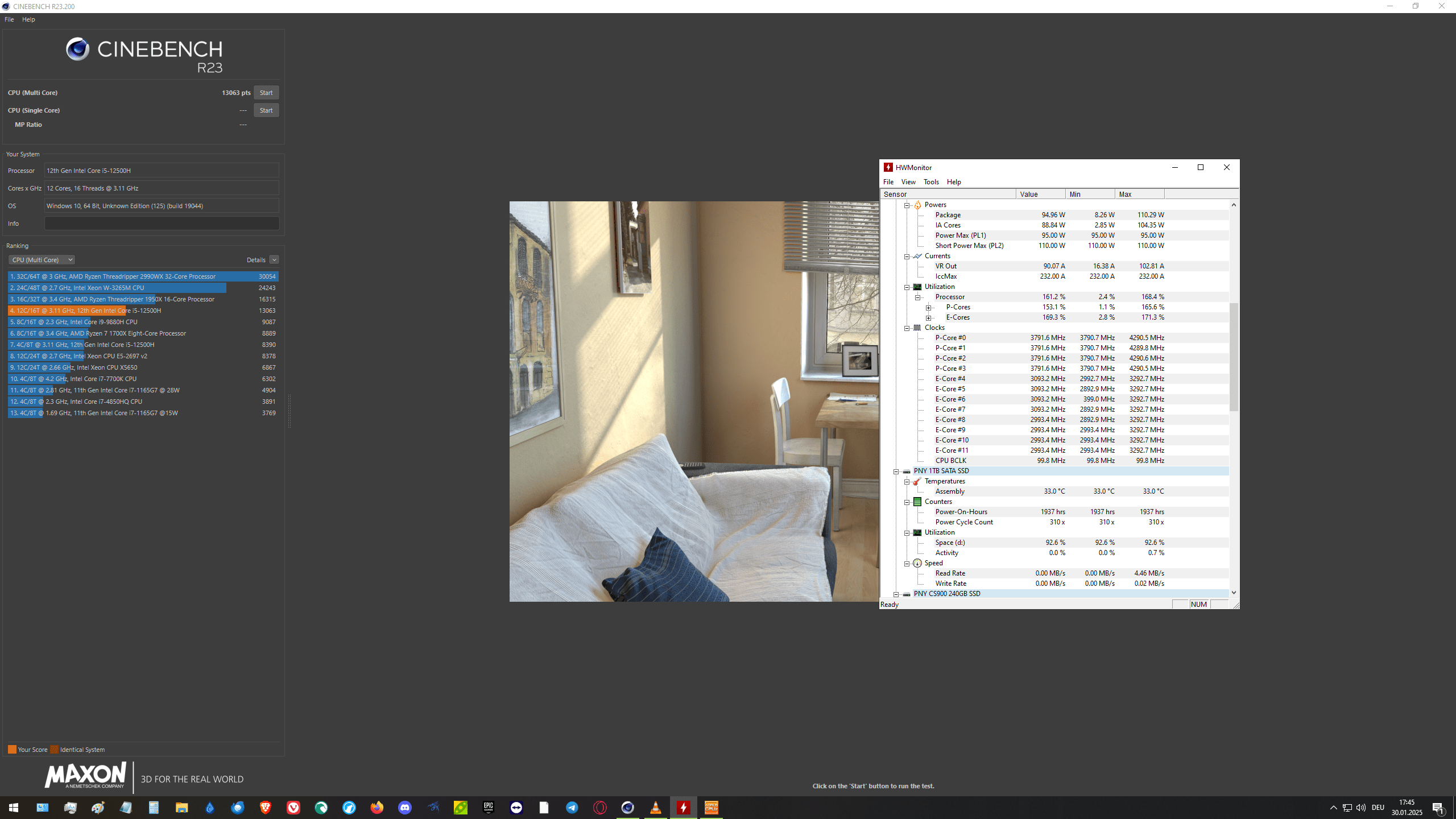Screen dimensions: 1456x819
Task: Open the CPU (Multi Core) ranking dropdown
Action: 42,260
